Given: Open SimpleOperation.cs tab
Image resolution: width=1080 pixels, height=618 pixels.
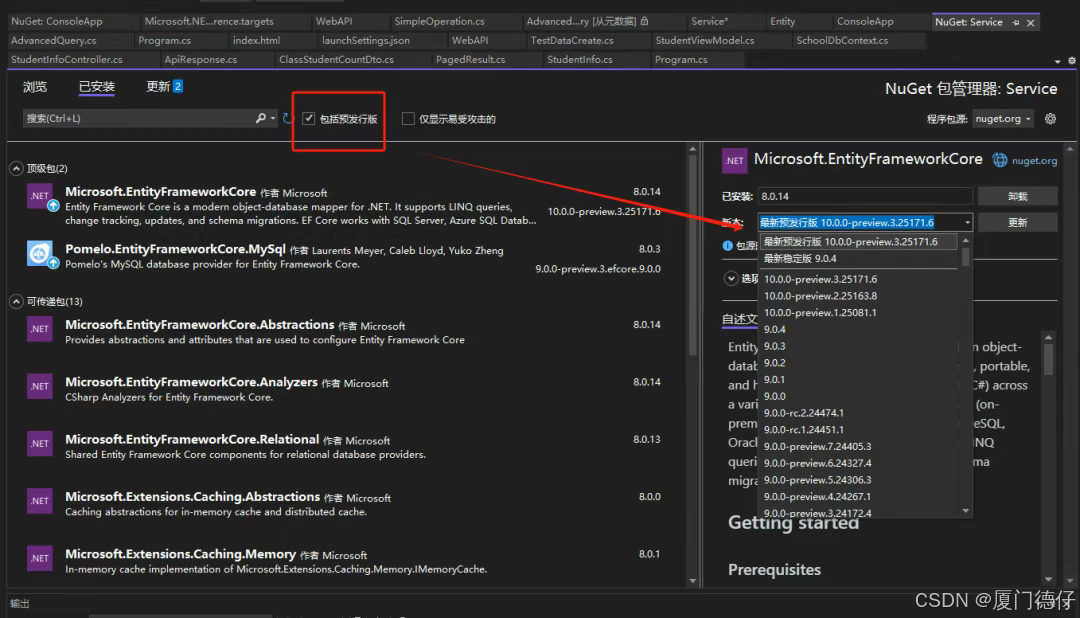Looking at the screenshot, I should [439, 22].
